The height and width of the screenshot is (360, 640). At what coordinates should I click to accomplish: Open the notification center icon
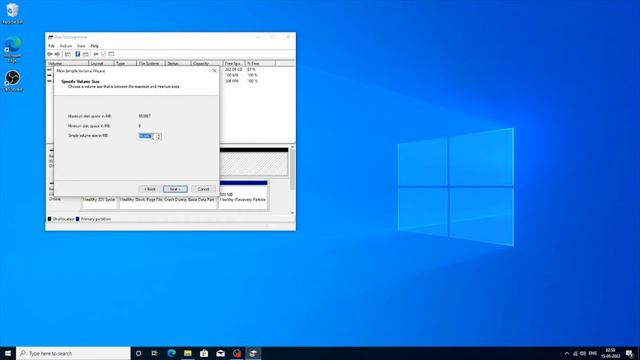[x=629, y=353]
